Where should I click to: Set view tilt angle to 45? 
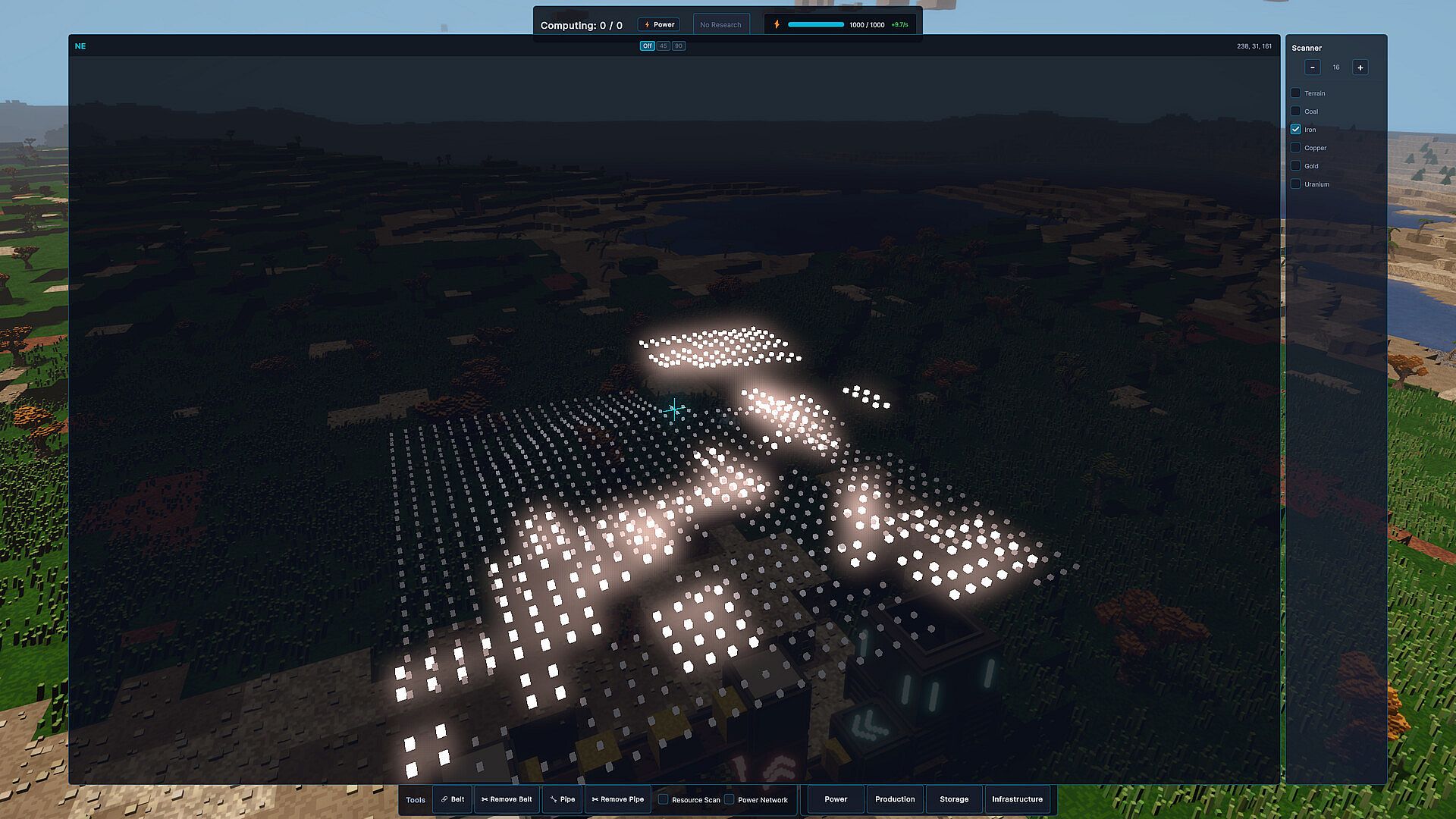point(664,46)
